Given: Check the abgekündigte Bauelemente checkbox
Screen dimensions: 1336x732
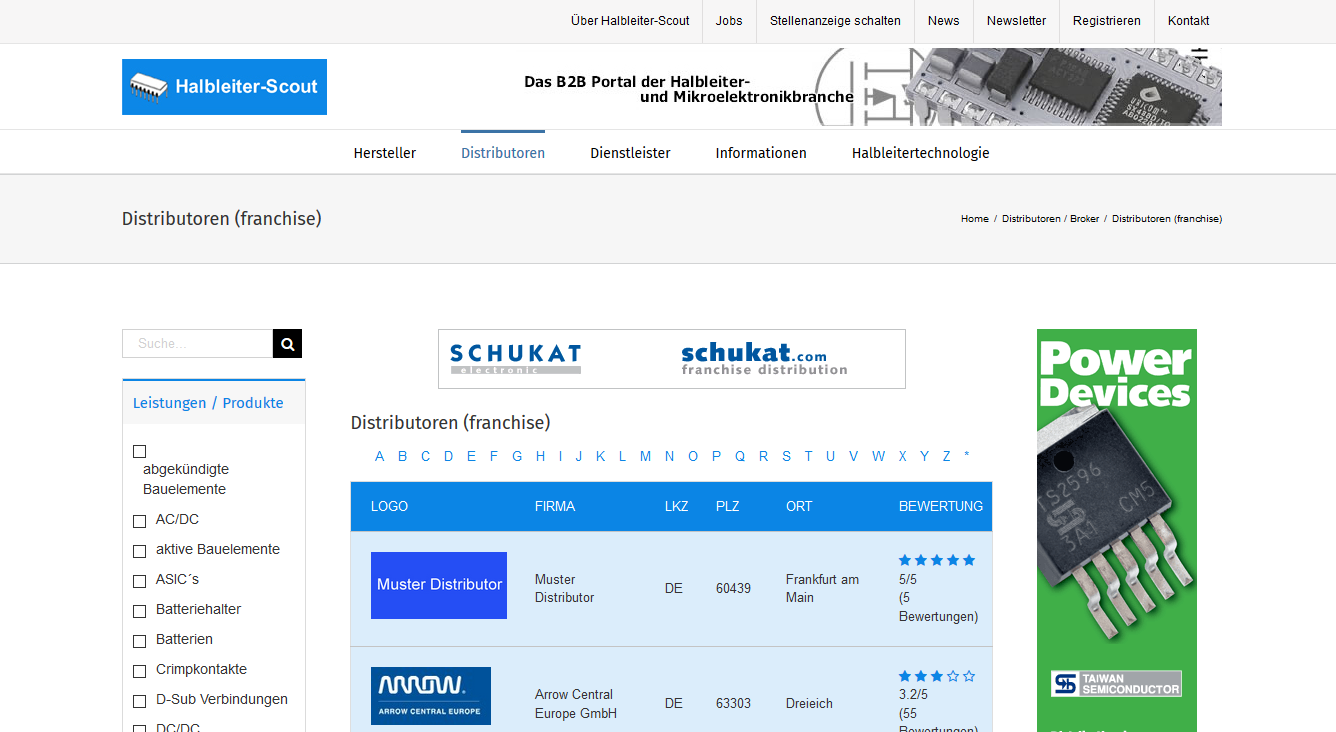Looking at the screenshot, I should 139,452.
